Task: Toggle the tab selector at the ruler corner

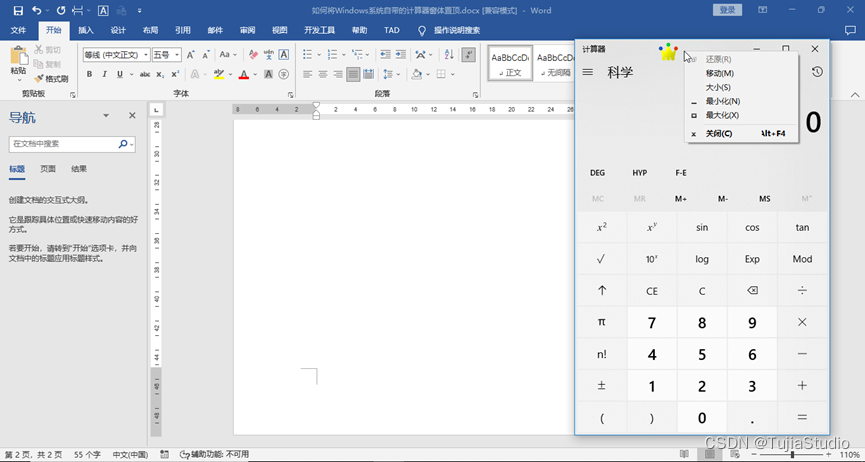Action: click(x=156, y=109)
